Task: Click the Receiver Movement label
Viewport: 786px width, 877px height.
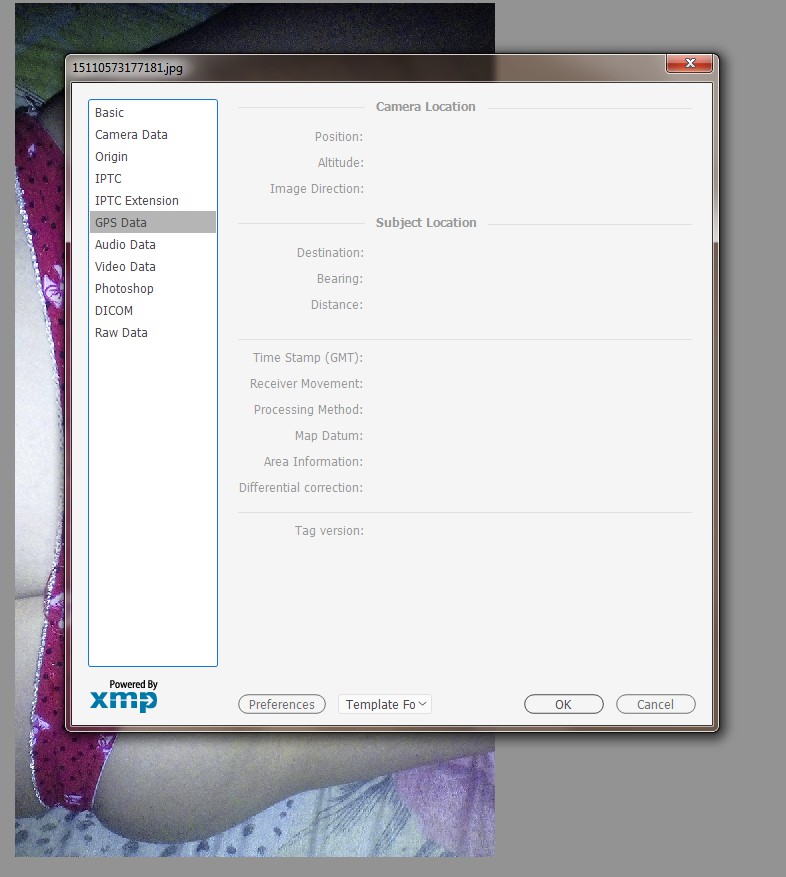Action: tap(306, 384)
